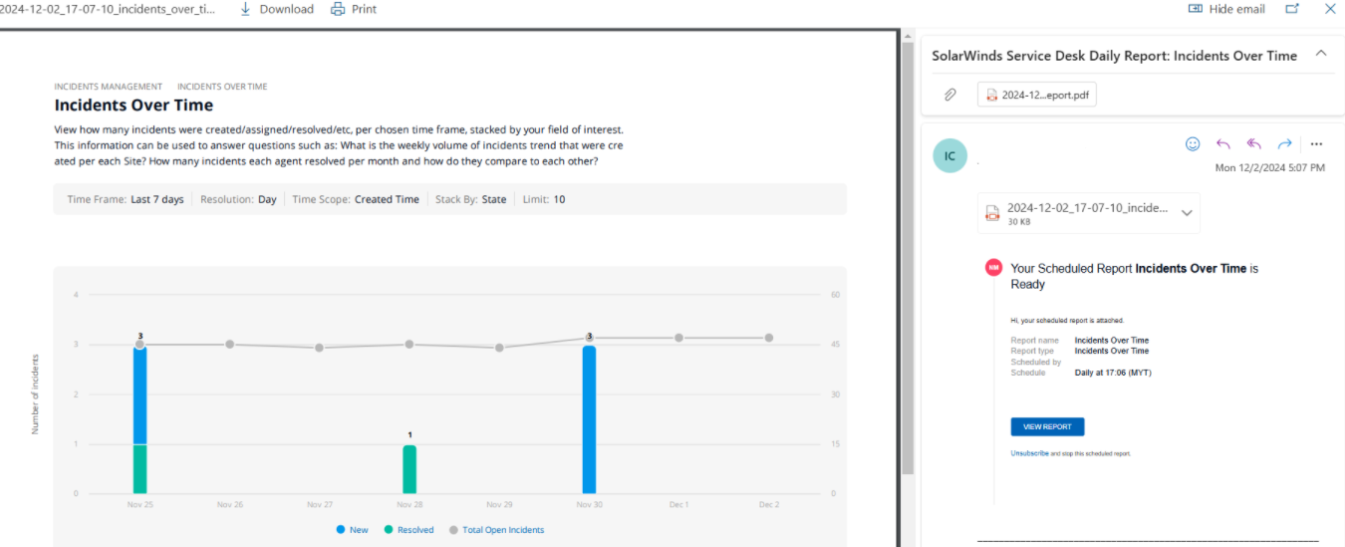Click the Daily at 17:06 (MYT) schedule text

click(x=1113, y=373)
